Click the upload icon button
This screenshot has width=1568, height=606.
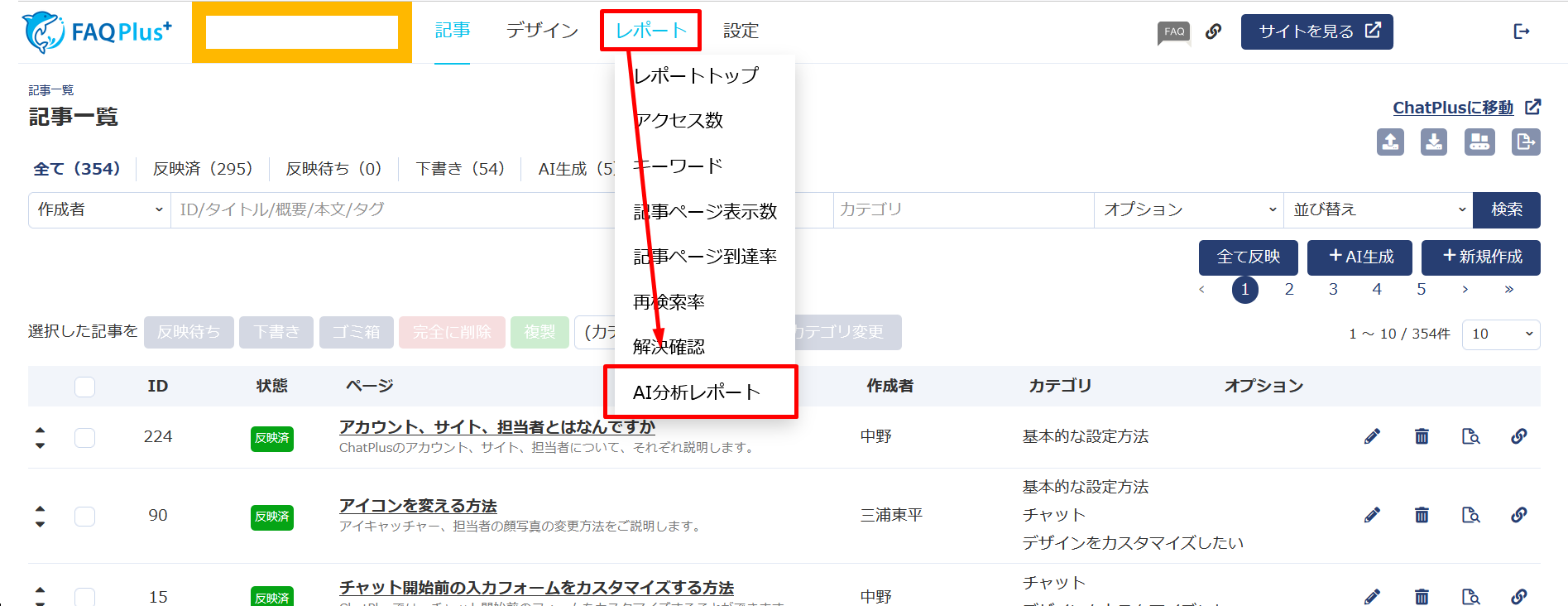coord(1390,142)
